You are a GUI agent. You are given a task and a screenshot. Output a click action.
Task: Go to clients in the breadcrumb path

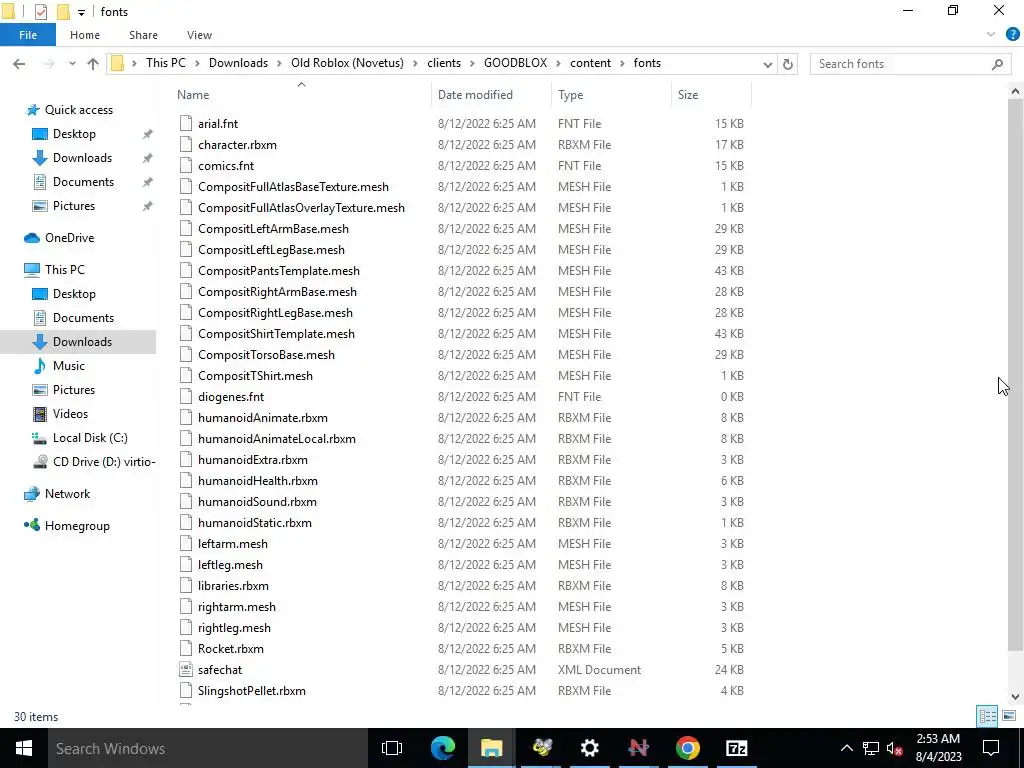coord(444,63)
